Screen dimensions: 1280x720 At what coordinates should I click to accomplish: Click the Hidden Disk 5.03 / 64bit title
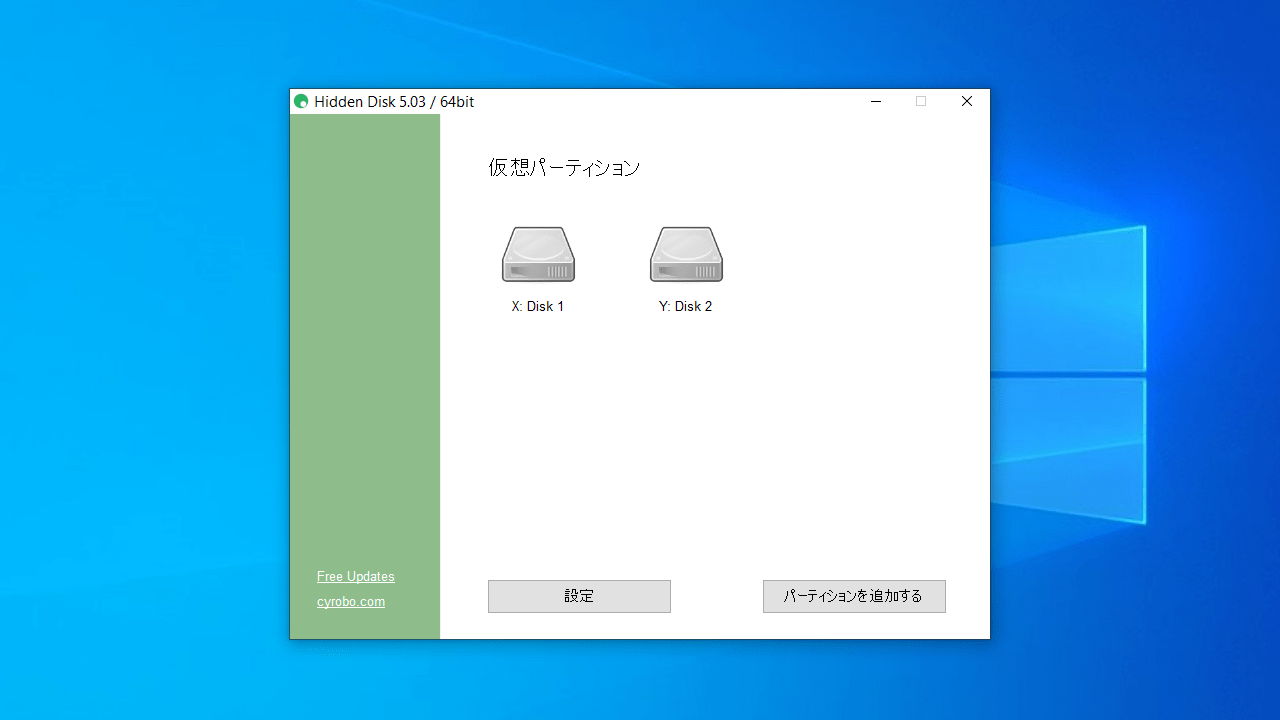pos(394,102)
